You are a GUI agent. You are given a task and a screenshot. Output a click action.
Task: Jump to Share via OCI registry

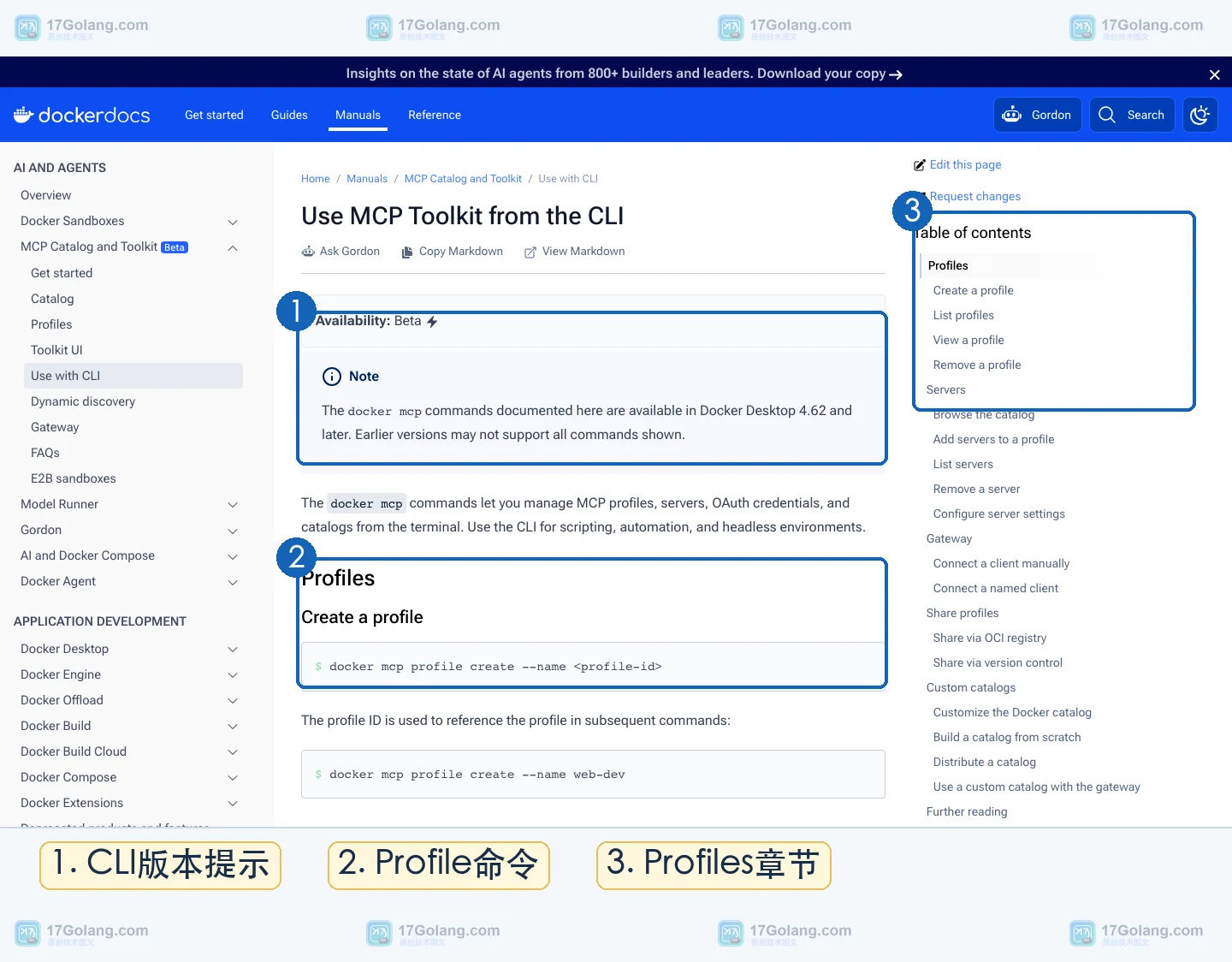click(990, 638)
